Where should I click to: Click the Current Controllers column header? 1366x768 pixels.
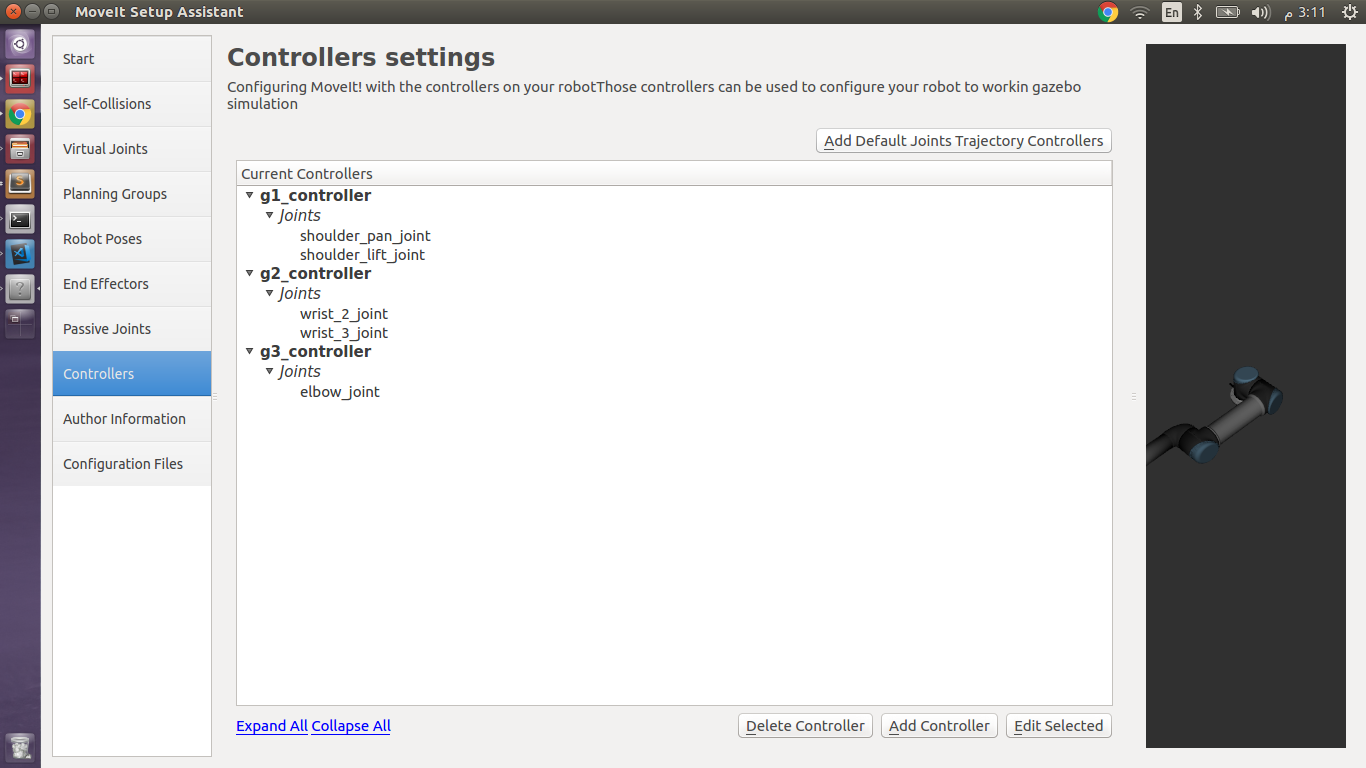(x=674, y=174)
